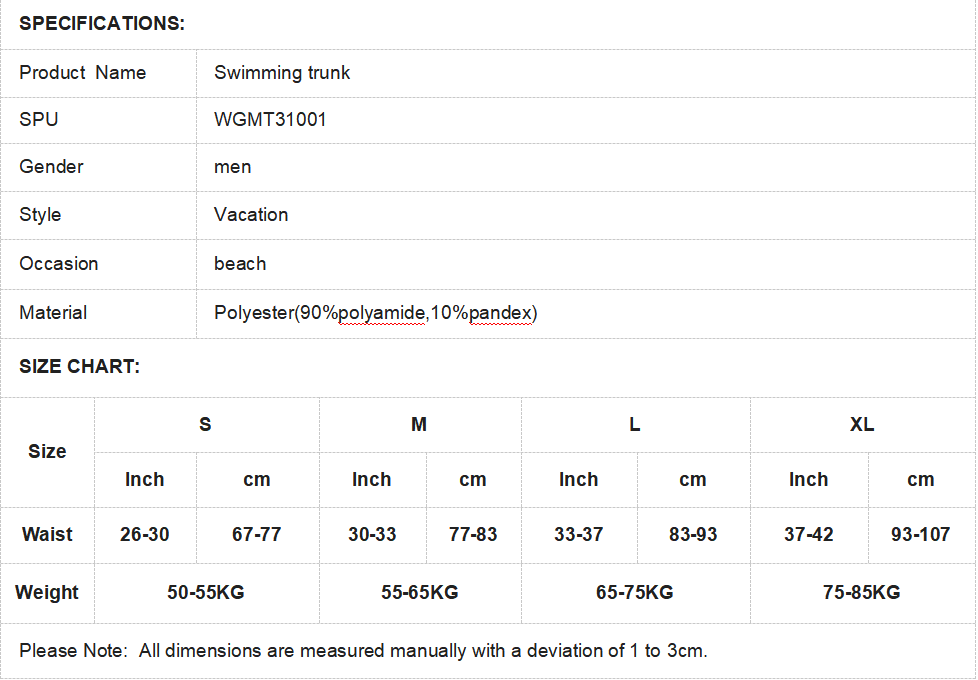
Task: Select the Occasion value beach
Action: [x=240, y=263]
